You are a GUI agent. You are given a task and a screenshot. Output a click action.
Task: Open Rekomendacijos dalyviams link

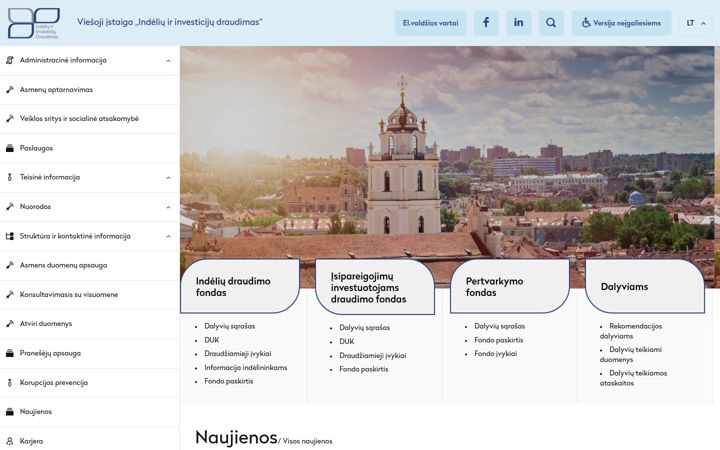[x=631, y=331]
